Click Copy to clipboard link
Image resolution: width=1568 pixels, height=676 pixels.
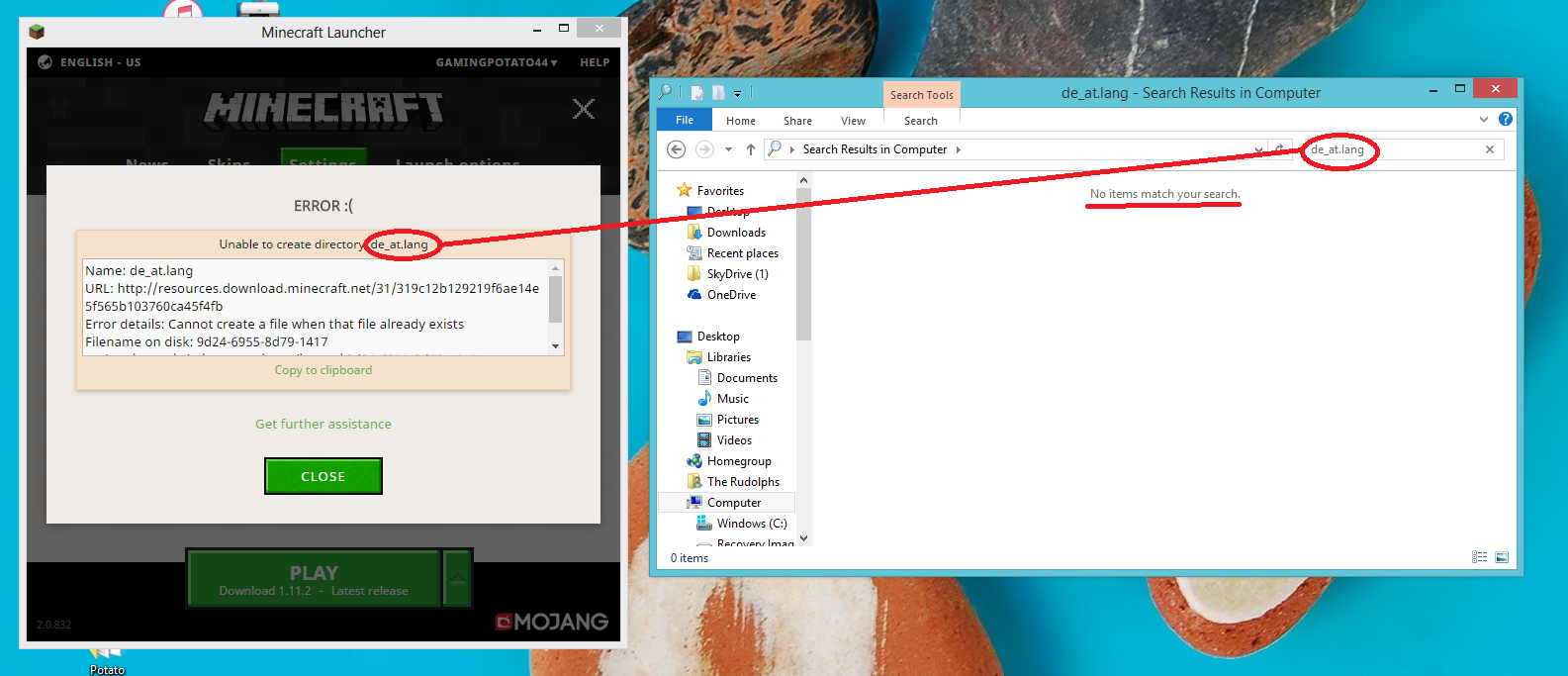coord(323,370)
